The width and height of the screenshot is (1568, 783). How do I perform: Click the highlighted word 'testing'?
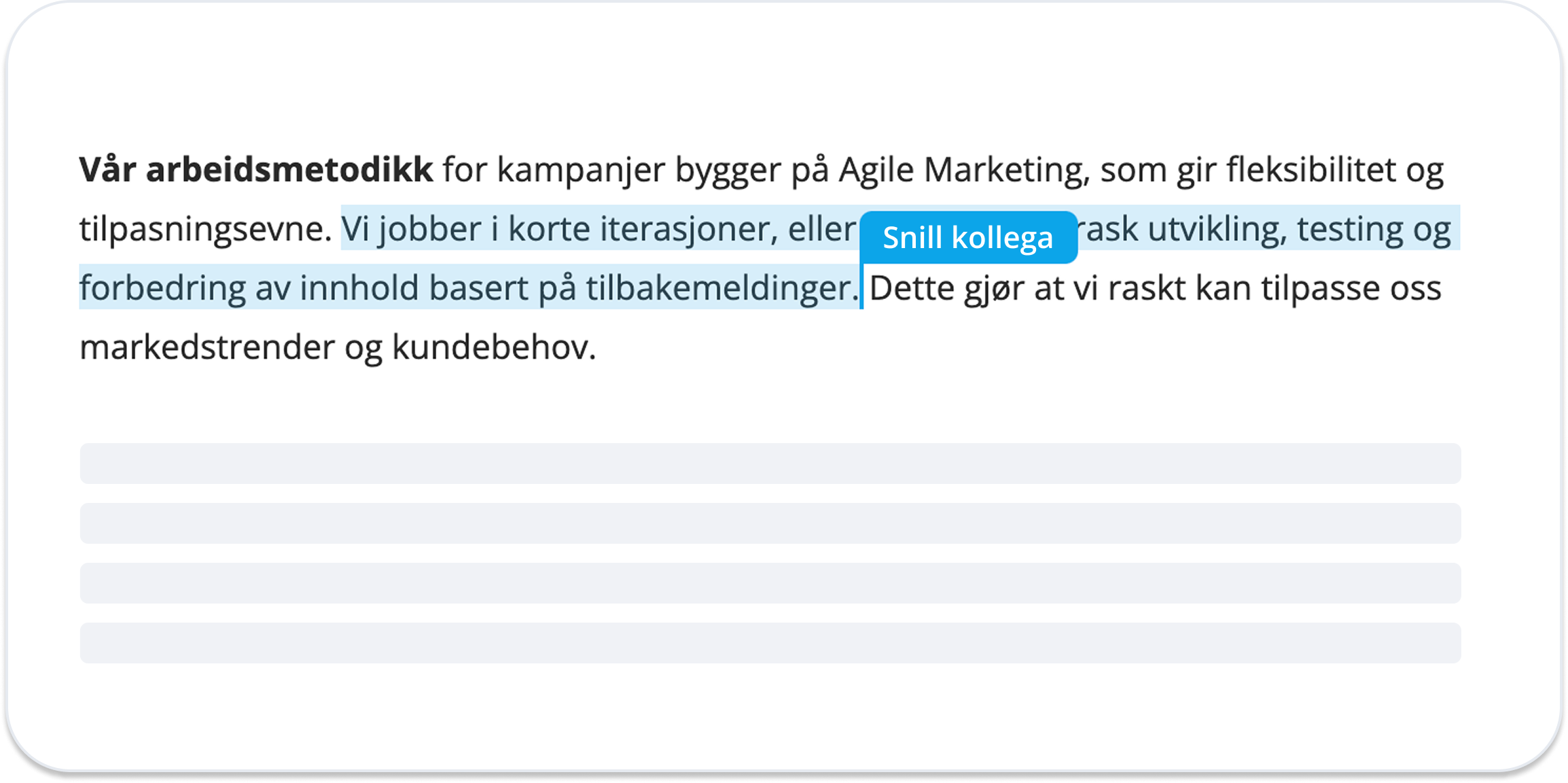(x=1349, y=229)
